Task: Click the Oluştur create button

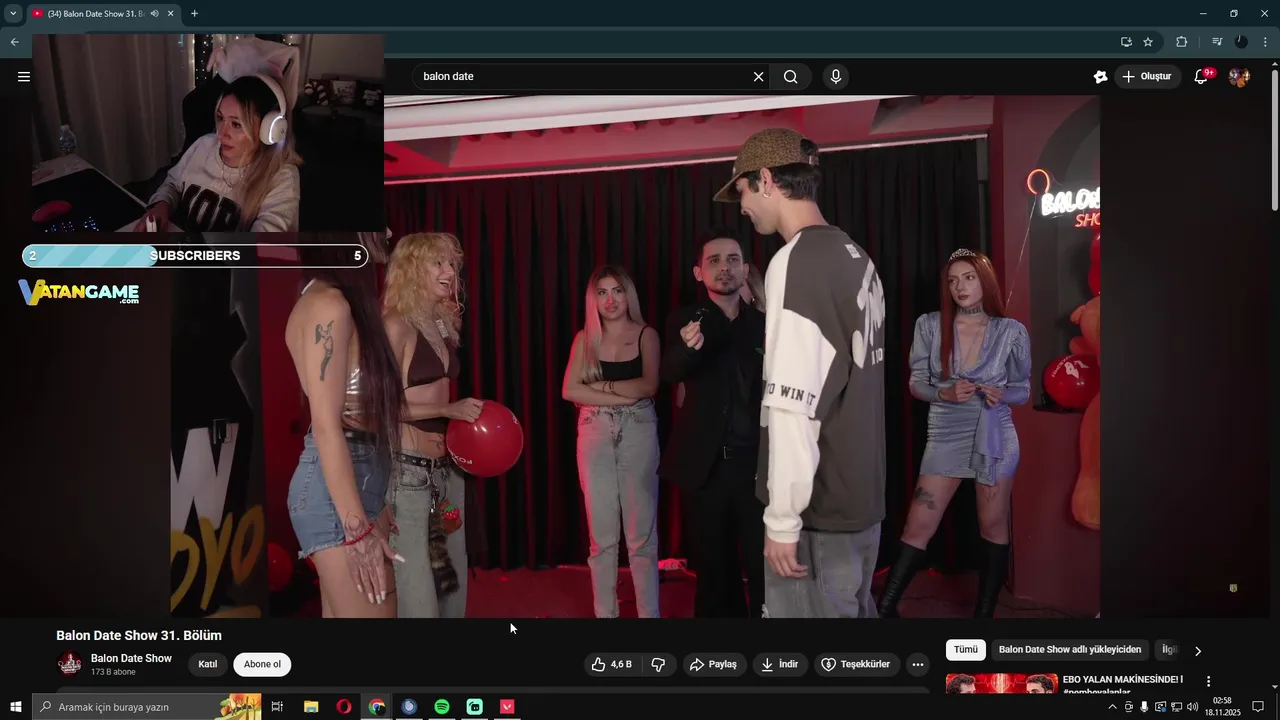Action: coord(1147,76)
